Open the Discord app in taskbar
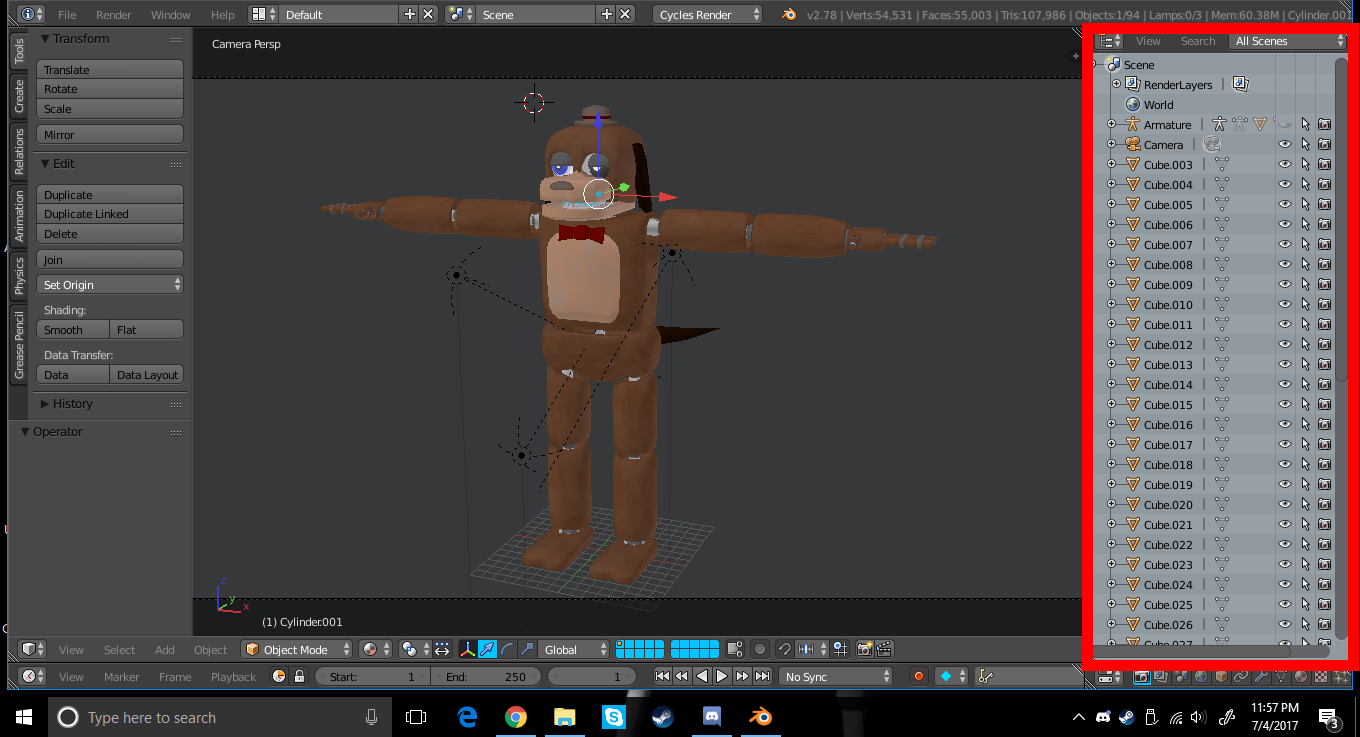 pyautogui.click(x=712, y=716)
